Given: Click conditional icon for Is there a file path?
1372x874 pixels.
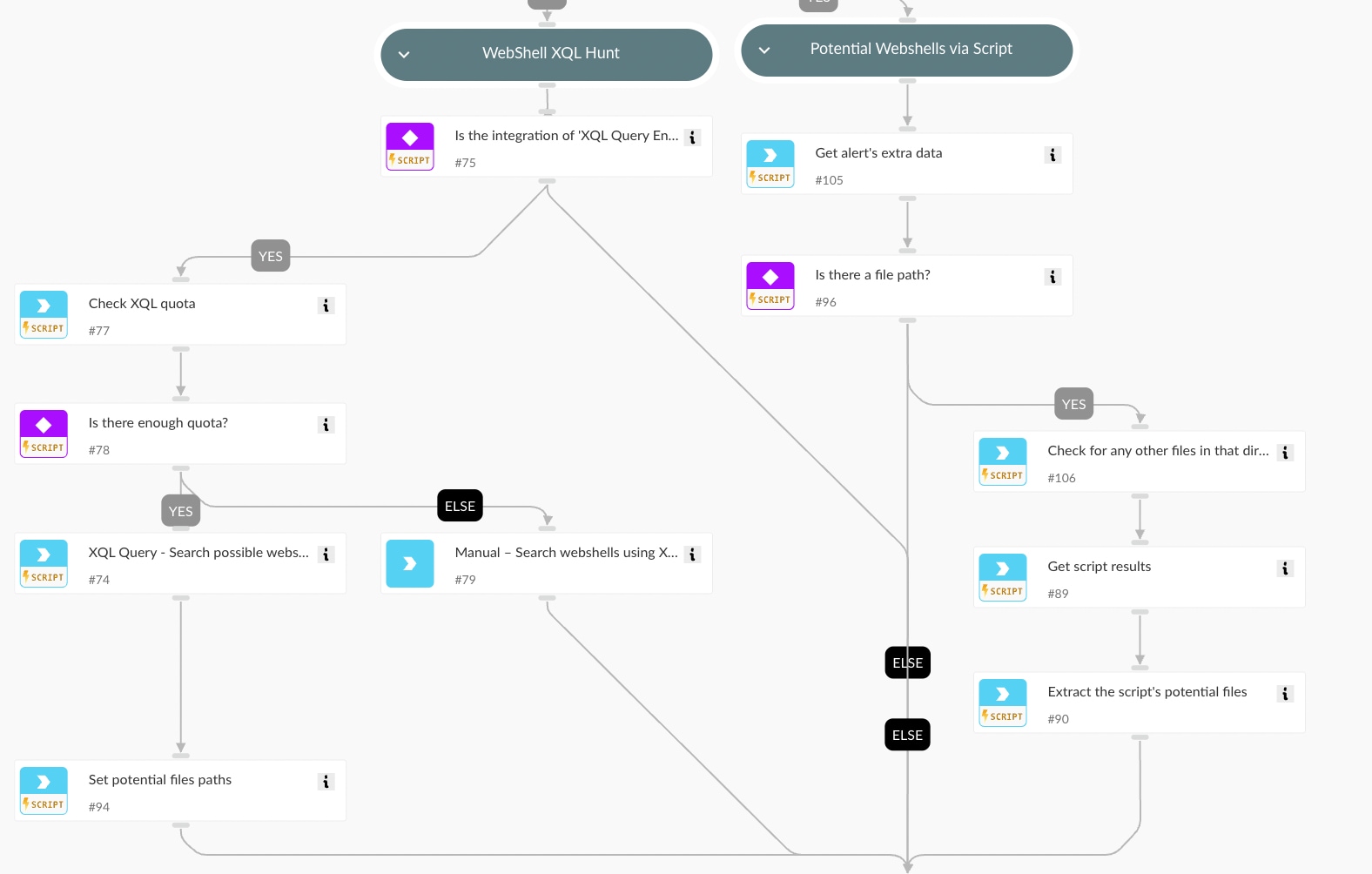Looking at the screenshot, I should (770, 286).
